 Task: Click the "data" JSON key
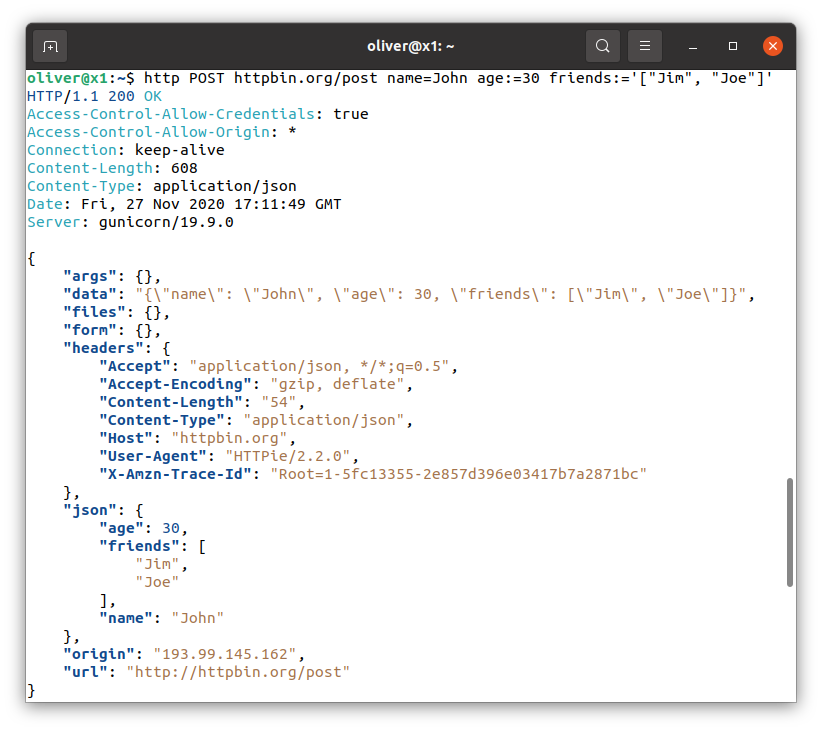pos(90,294)
